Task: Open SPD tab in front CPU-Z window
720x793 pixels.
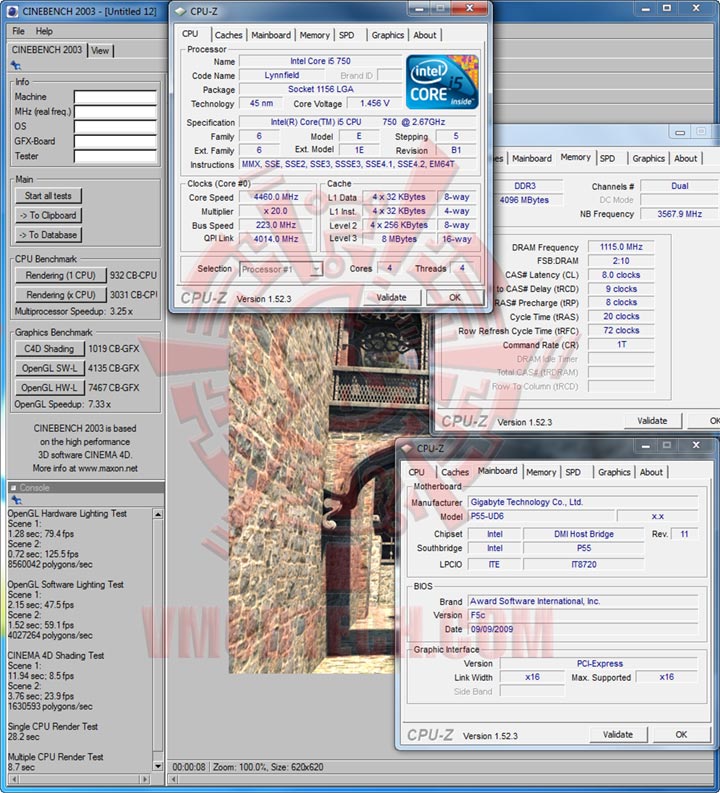Action: point(346,35)
